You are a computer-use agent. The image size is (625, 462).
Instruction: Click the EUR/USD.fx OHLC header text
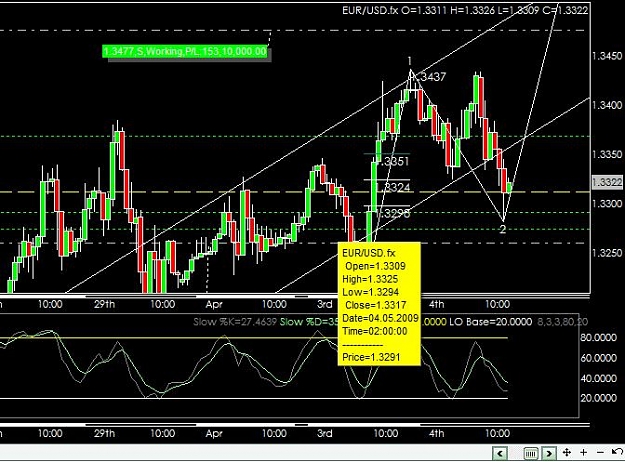465,10
